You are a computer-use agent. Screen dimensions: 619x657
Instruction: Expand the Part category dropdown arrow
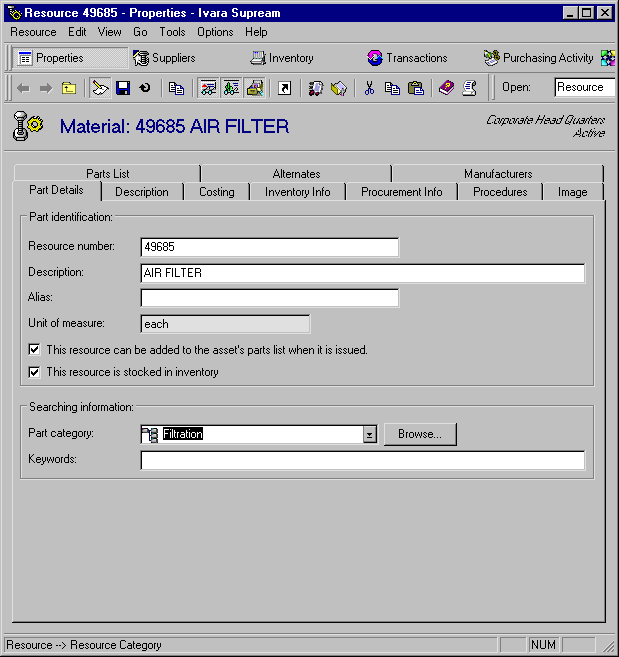coord(369,435)
